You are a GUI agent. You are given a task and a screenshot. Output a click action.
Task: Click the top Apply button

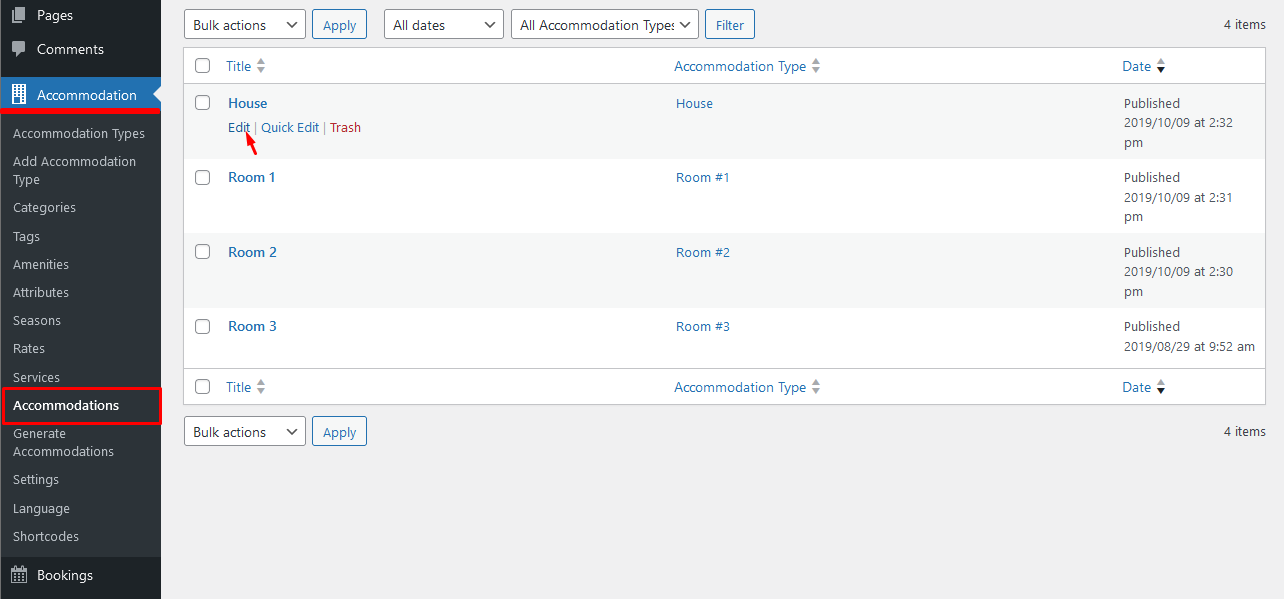click(340, 25)
